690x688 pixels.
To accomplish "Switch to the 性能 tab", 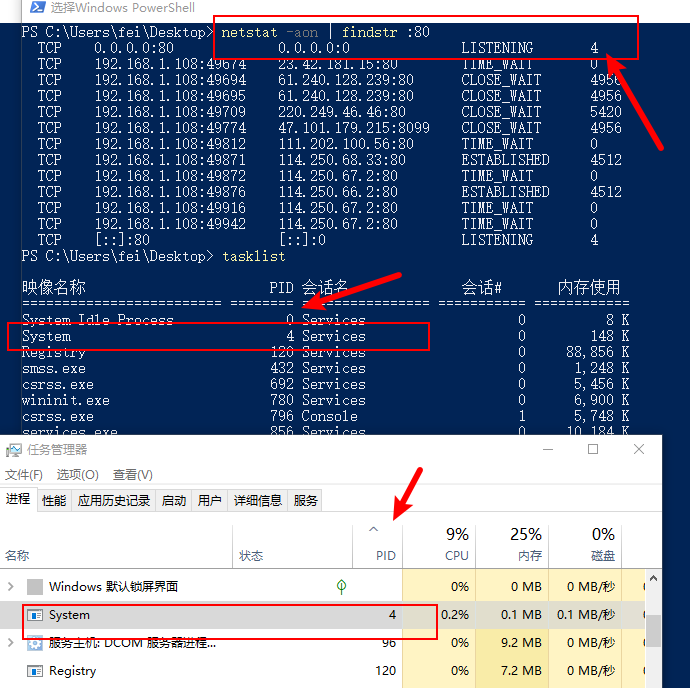I will click(54, 500).
